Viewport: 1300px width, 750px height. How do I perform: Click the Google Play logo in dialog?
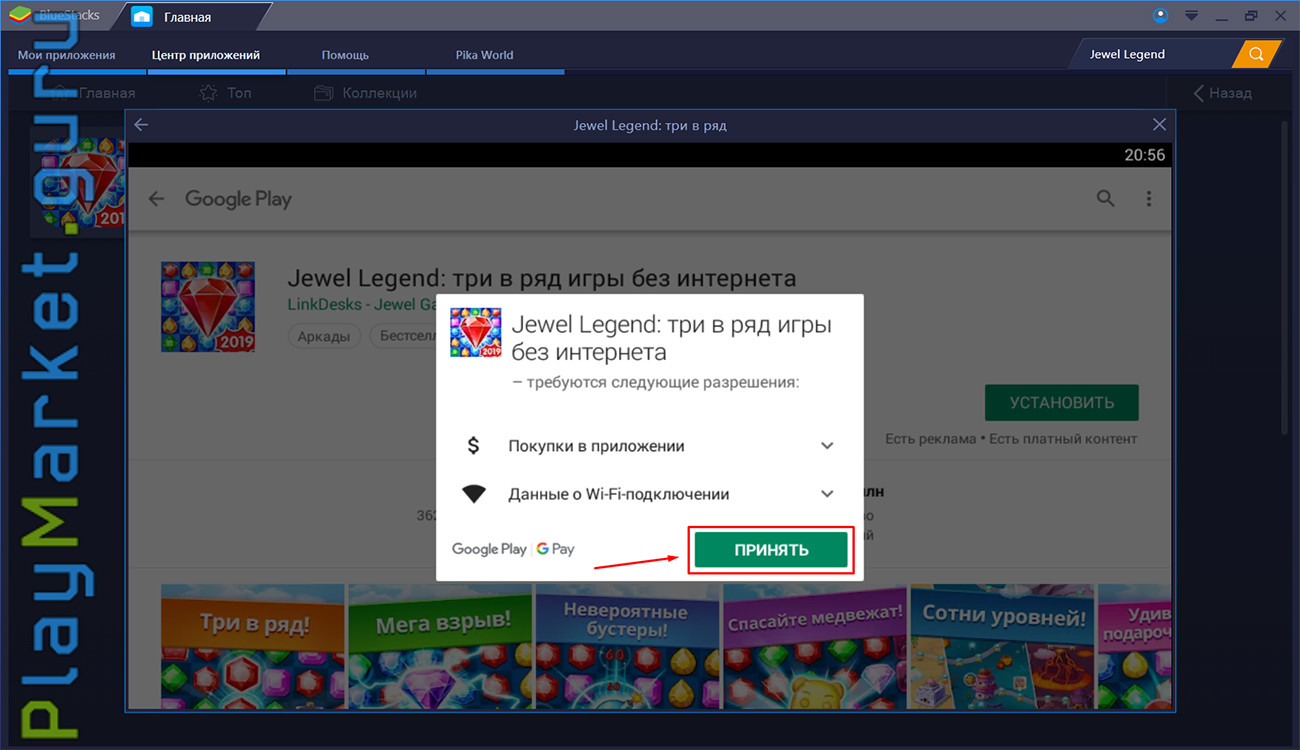point(489,549)
